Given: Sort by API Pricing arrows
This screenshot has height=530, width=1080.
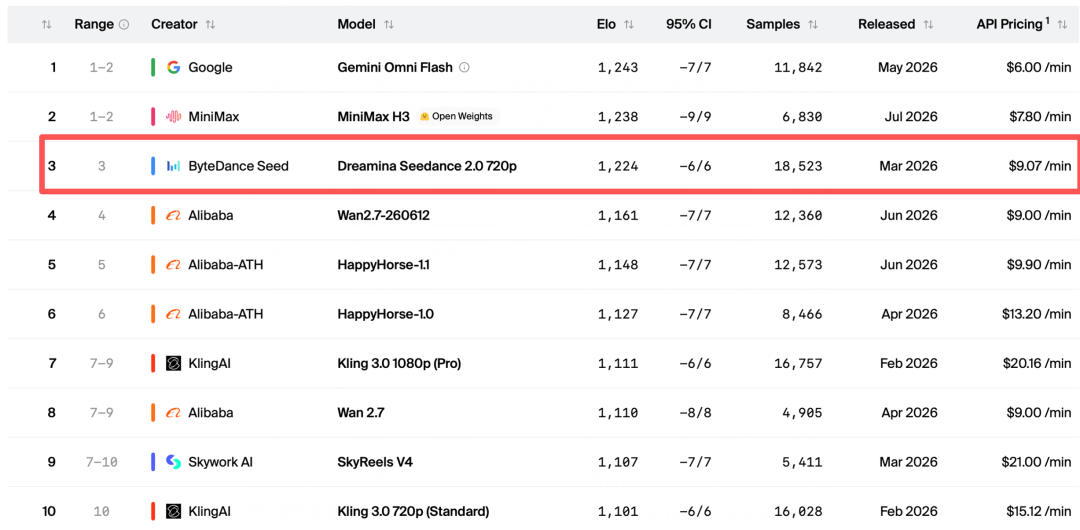Looking at the screenshot, I should pos(1061,25).
